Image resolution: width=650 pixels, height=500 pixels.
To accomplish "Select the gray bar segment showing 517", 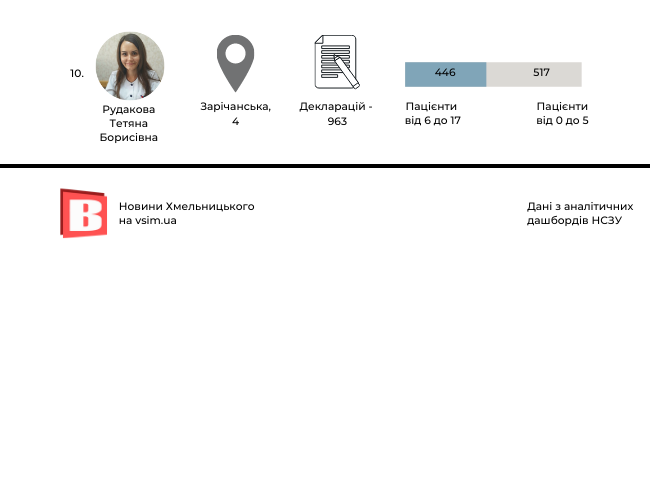I will tap(534, 74).
